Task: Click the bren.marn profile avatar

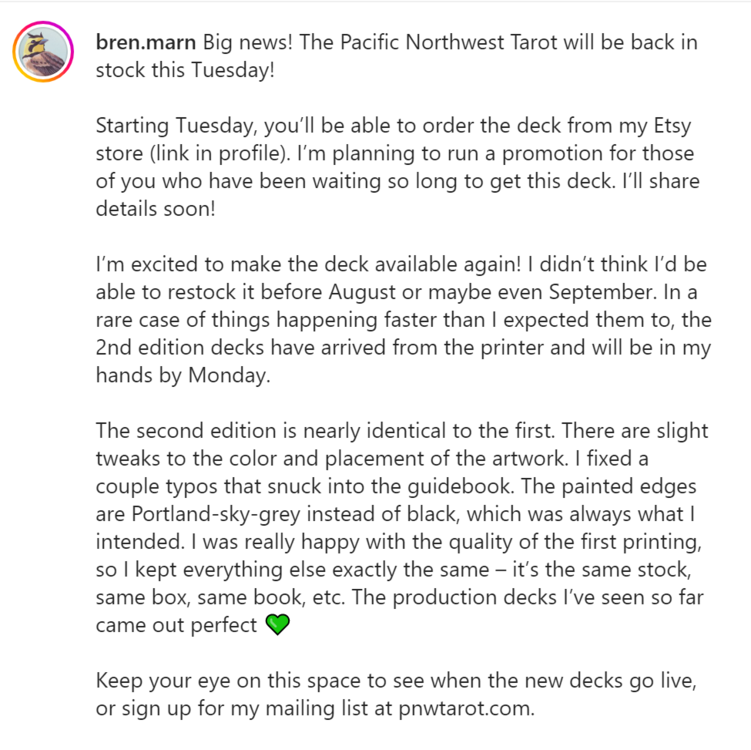Action: 41,51
